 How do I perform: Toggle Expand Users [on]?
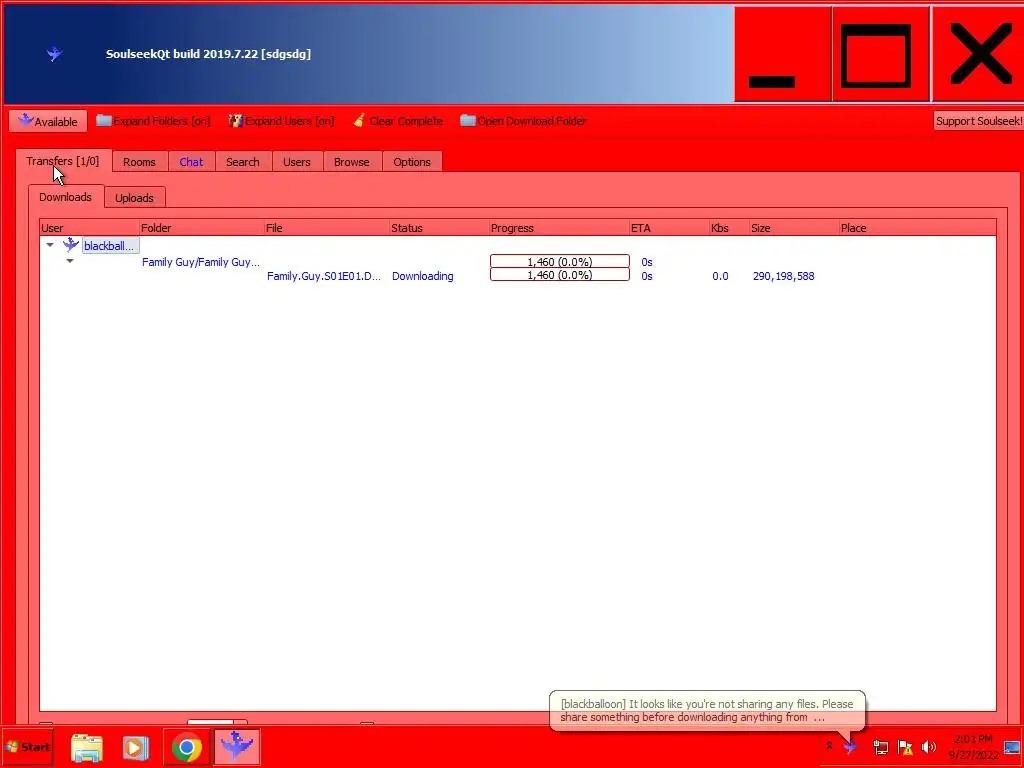tap(281, 121)
